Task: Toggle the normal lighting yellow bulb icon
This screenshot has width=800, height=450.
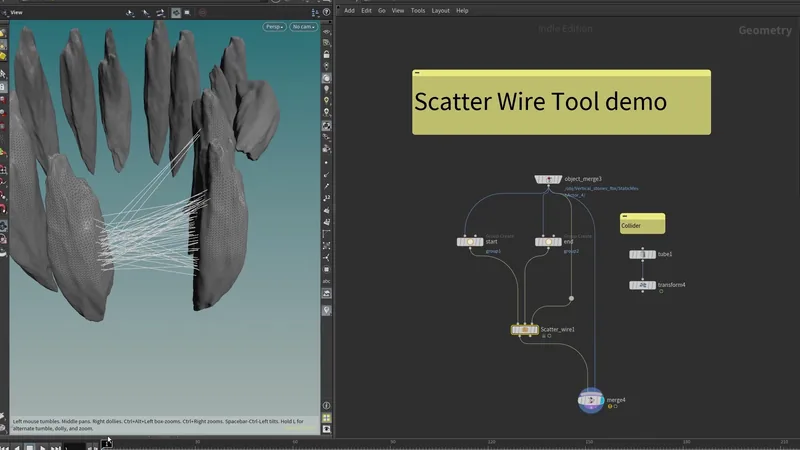Action: [x=327, y=101]
